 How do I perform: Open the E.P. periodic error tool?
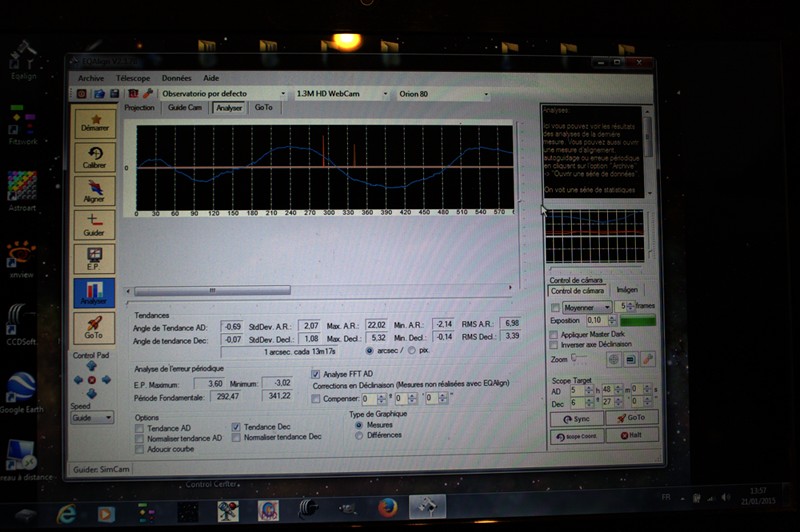94,259
